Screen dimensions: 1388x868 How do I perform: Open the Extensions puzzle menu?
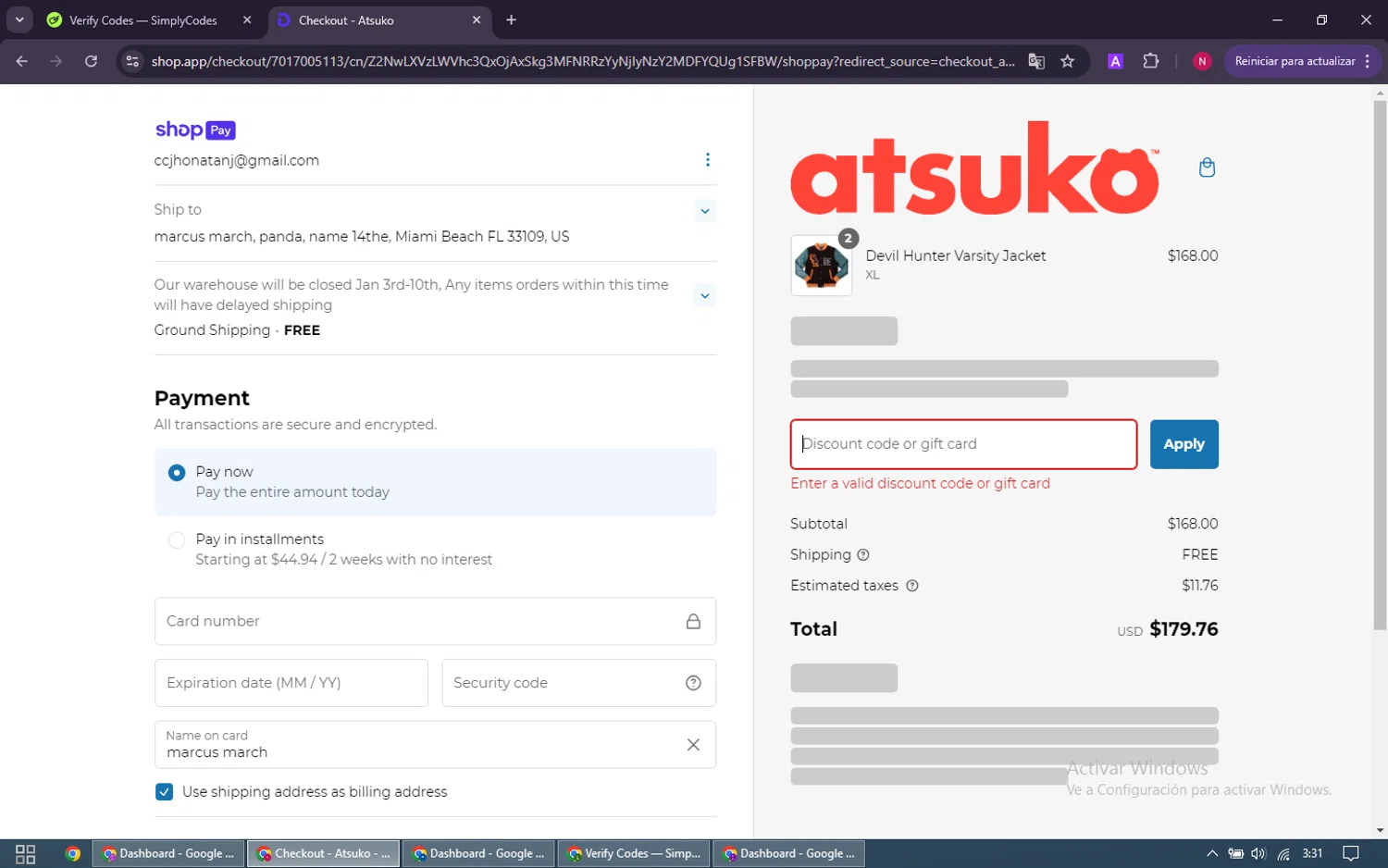pos(1150,61)
